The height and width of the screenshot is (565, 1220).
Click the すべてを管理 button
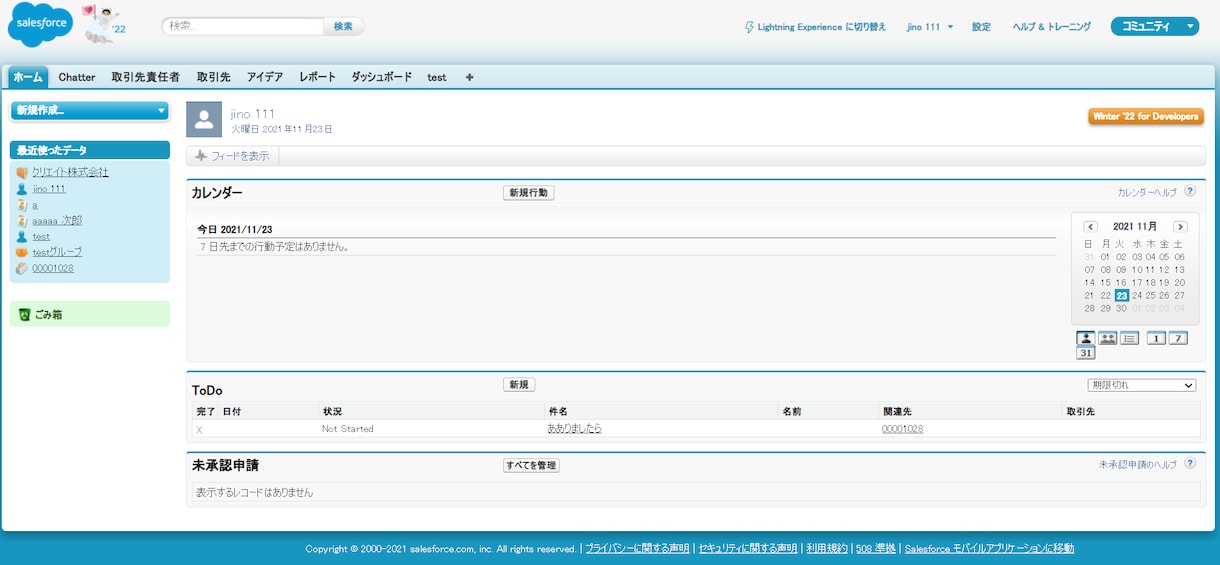[531, 465]
